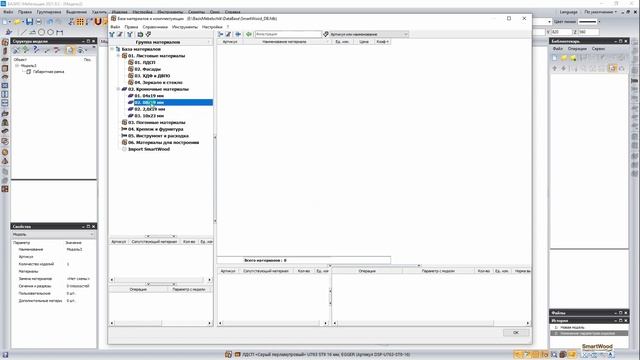
Task: Select the line drawing tool icon
Action: click(24, 32)
